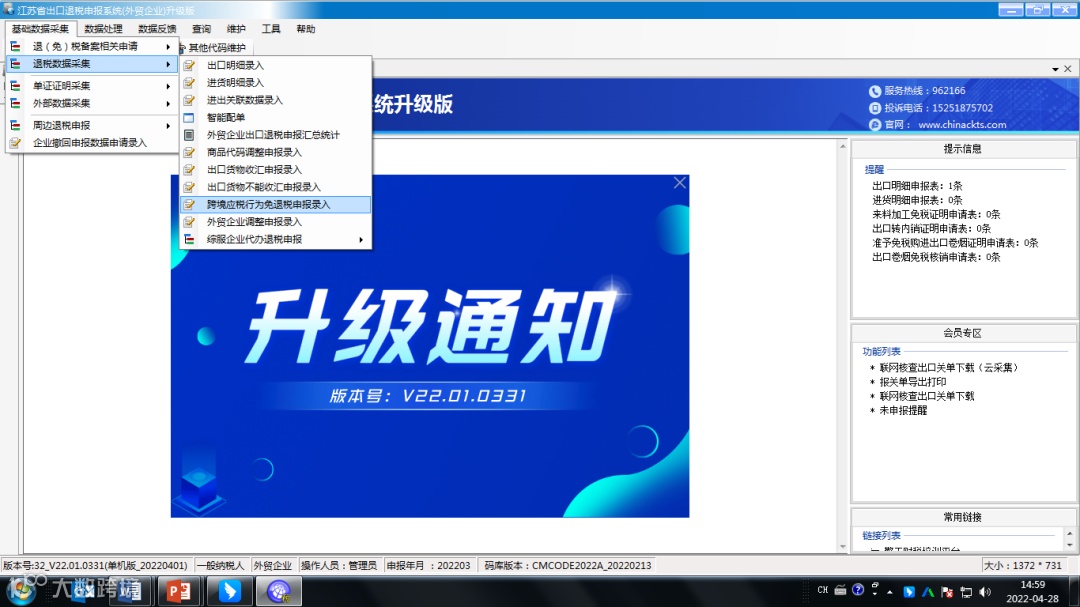Click the volume icon in system tray

[x=985, y=592]
